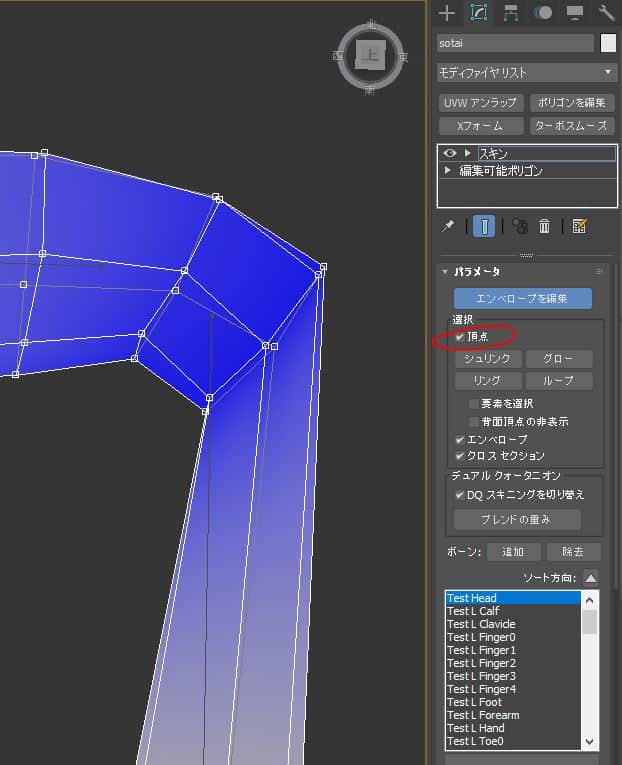Open Configure Modifier Sets icon
Screen dimensions: 622x765
click(x=579, y=227)
